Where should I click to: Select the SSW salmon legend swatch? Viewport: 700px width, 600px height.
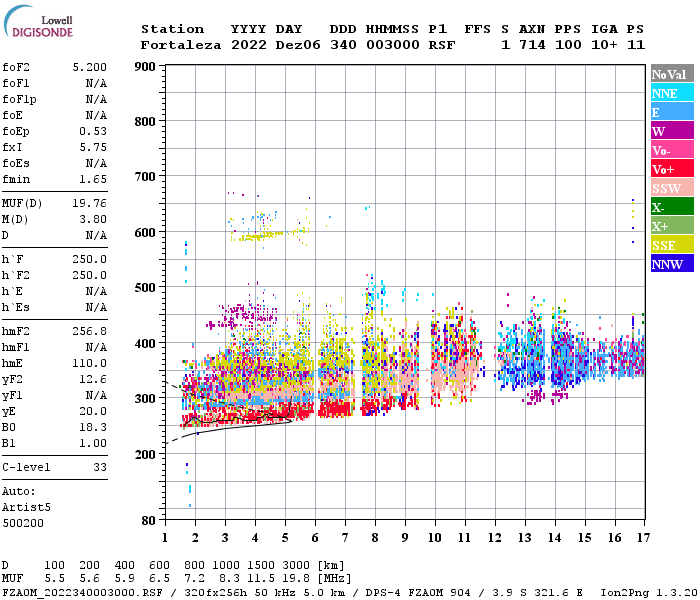pyautogui.click(x=672, y=188)
